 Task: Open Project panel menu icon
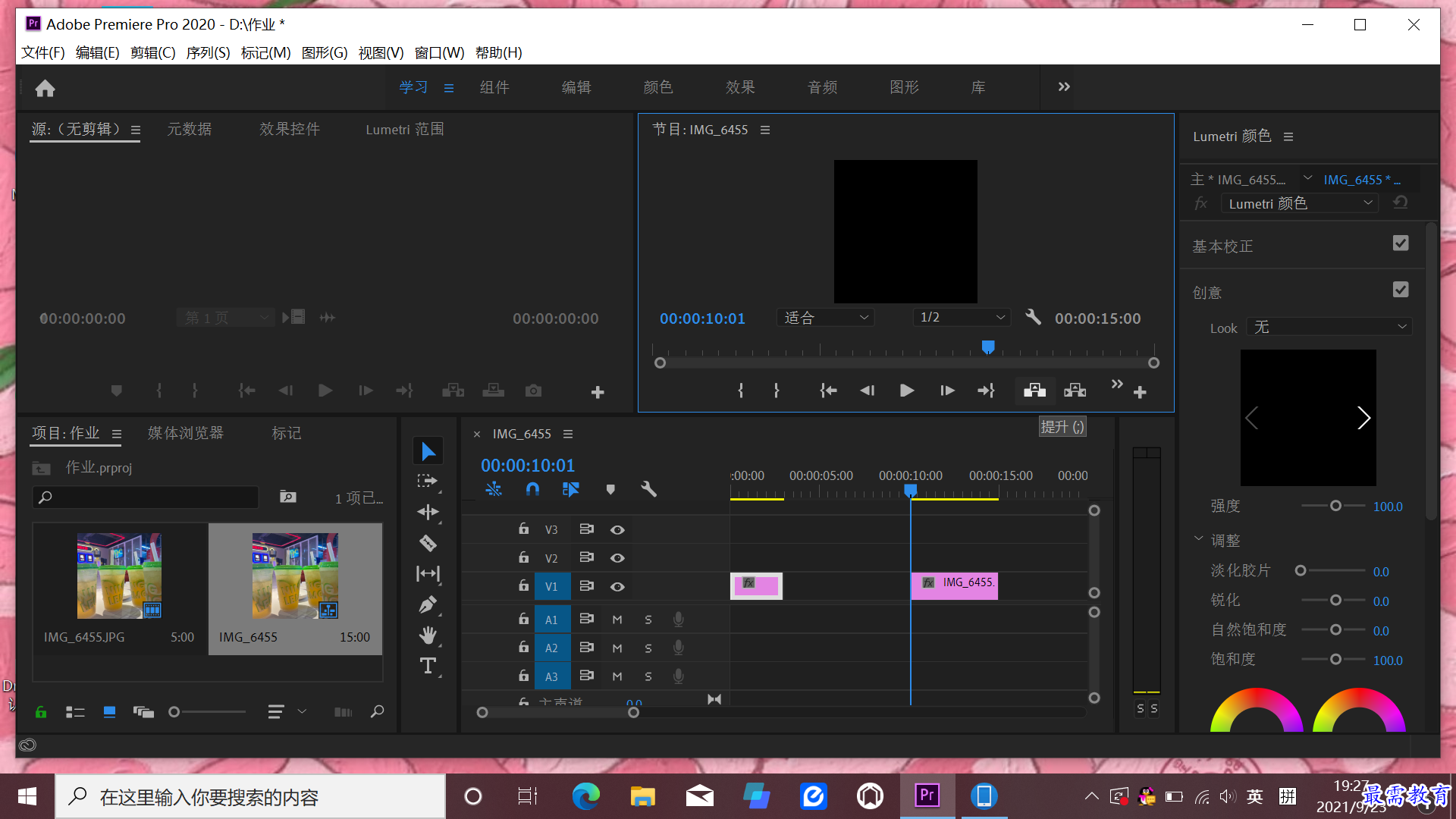117,434
